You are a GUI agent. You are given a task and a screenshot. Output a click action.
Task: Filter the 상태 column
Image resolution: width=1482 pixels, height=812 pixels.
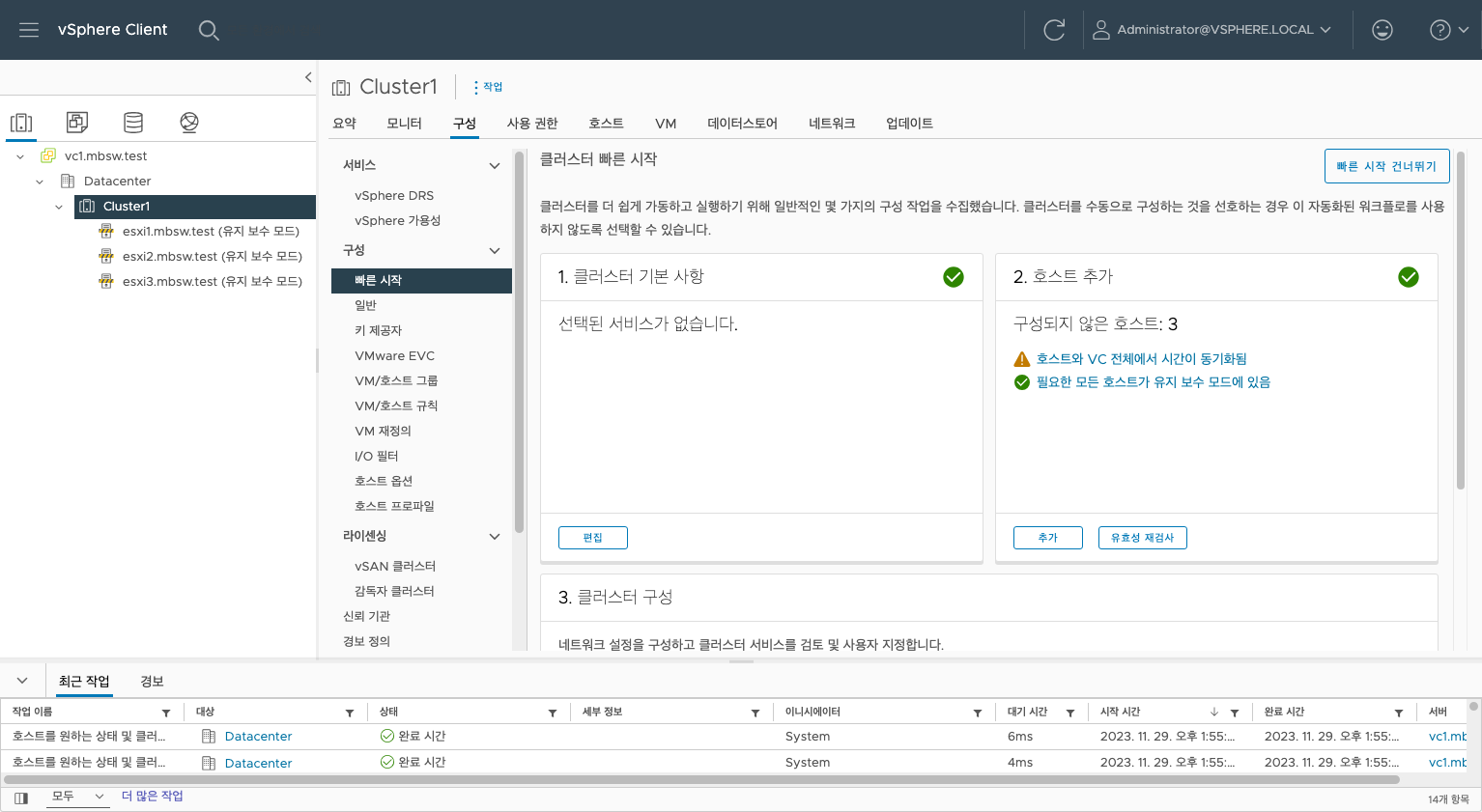pos(553,713)
